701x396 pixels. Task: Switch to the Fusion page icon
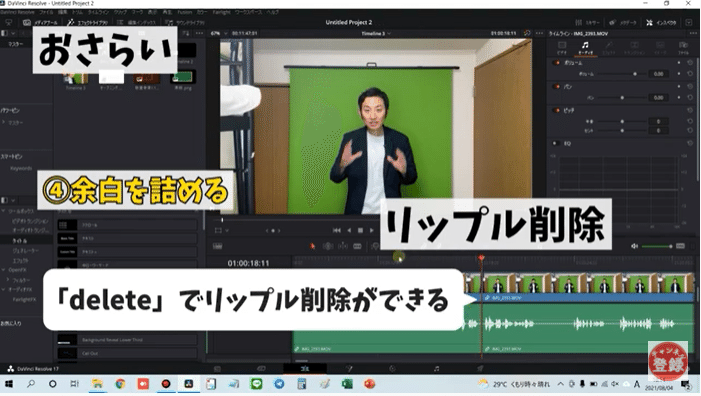click(349, 369)
